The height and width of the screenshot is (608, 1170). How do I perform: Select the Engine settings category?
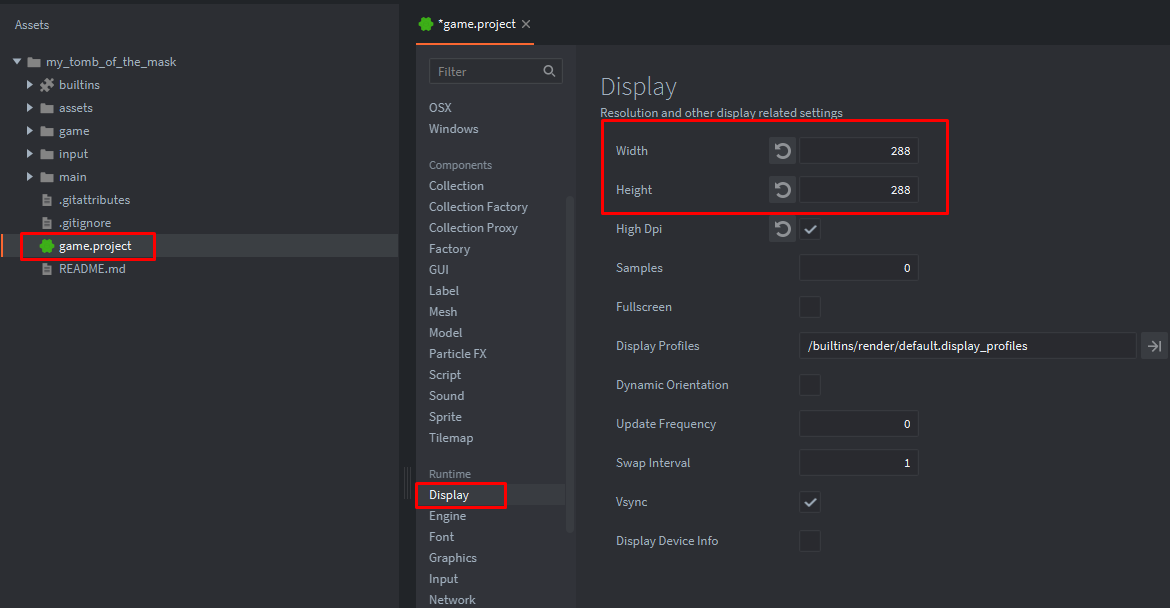(x=447, y=516)
